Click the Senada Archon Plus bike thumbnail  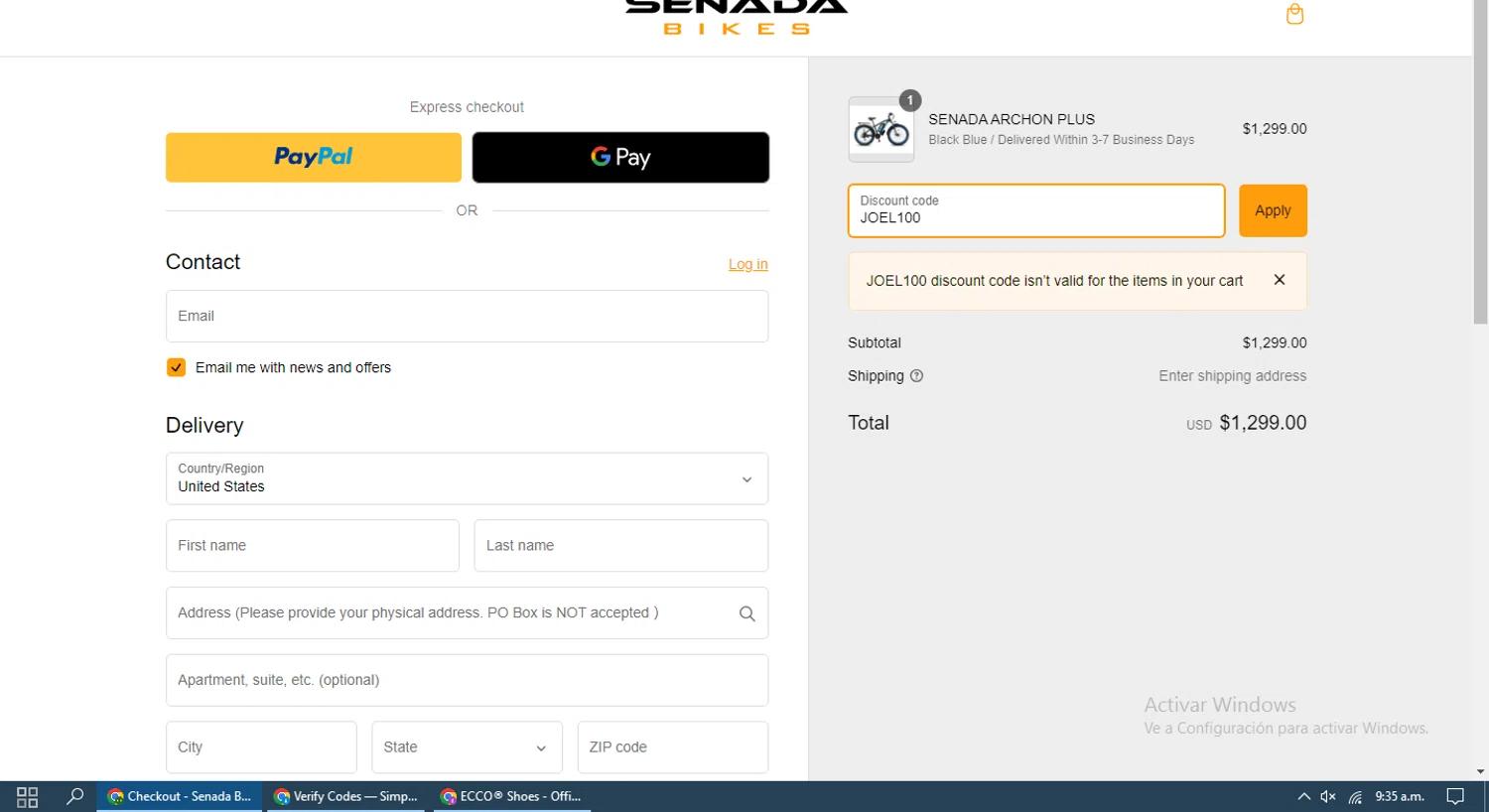881,129
